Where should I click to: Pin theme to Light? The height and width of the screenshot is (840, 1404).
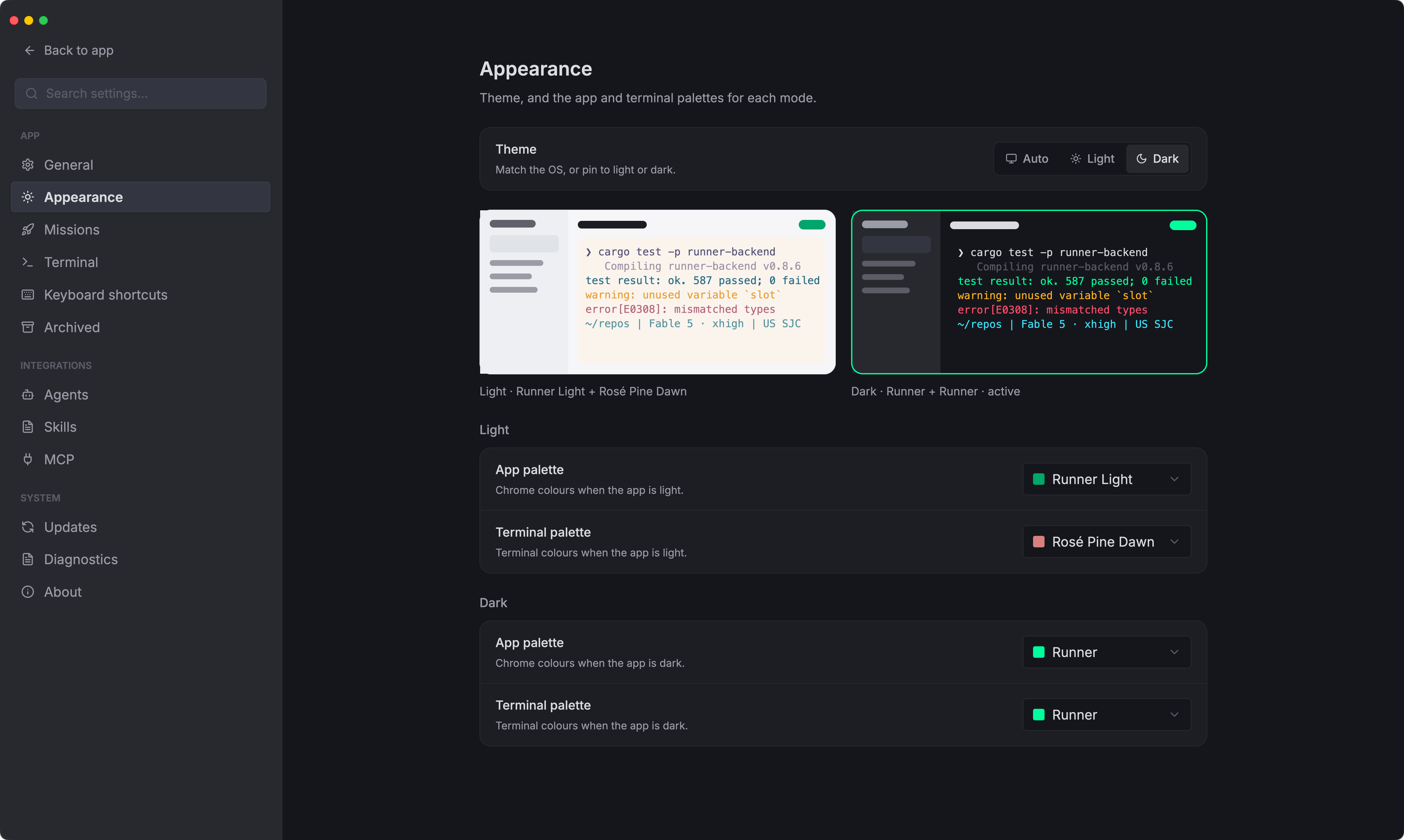(1092, 159)
